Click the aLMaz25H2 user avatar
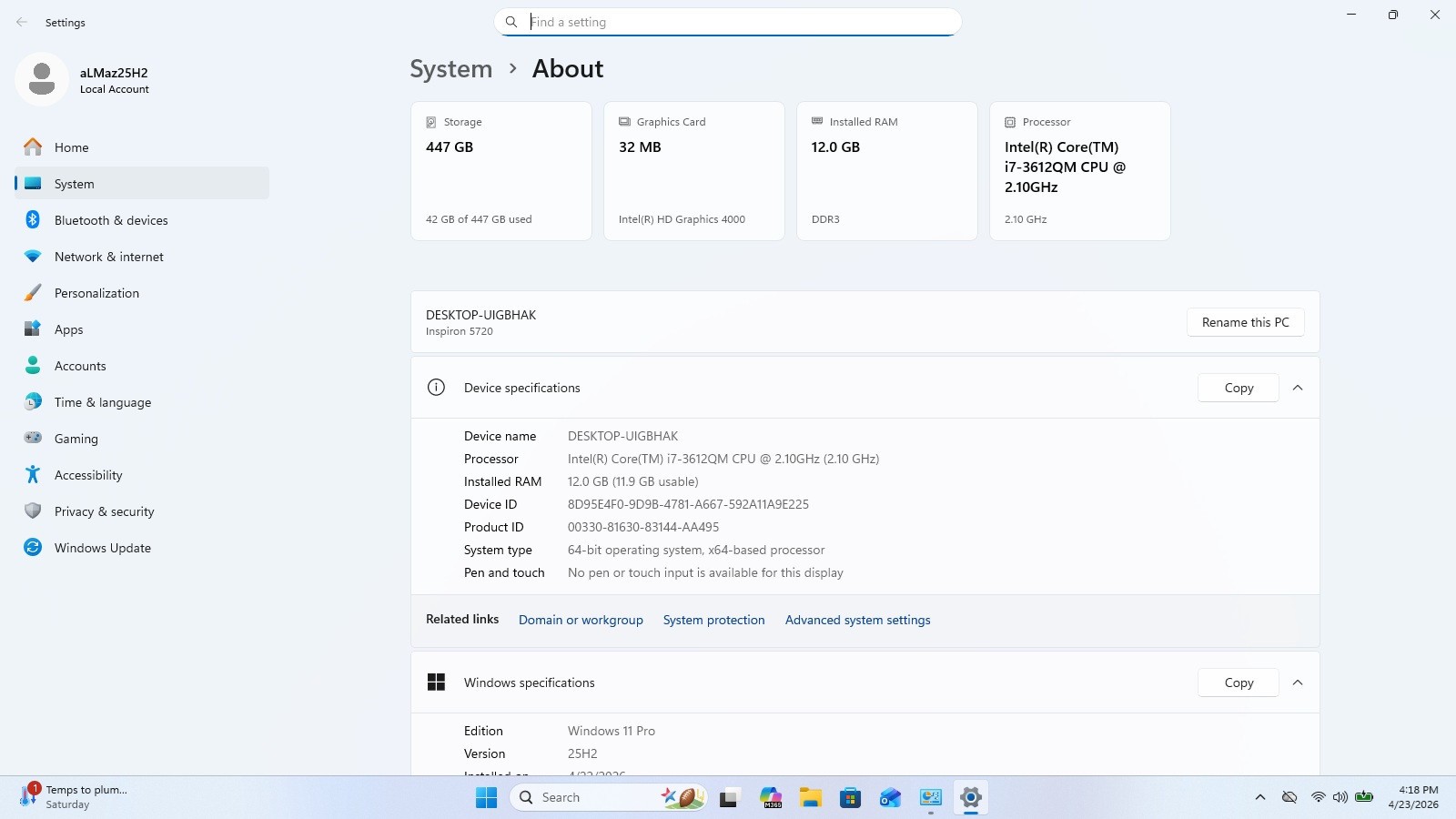The width and height of the screenshot is (1456, 819). click(41, 79)
